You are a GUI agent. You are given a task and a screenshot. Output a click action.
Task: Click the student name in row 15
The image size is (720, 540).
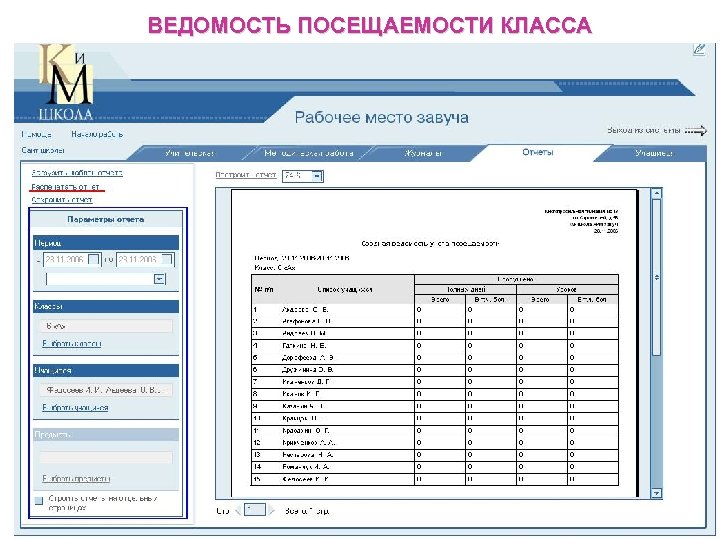pos(305,479)
